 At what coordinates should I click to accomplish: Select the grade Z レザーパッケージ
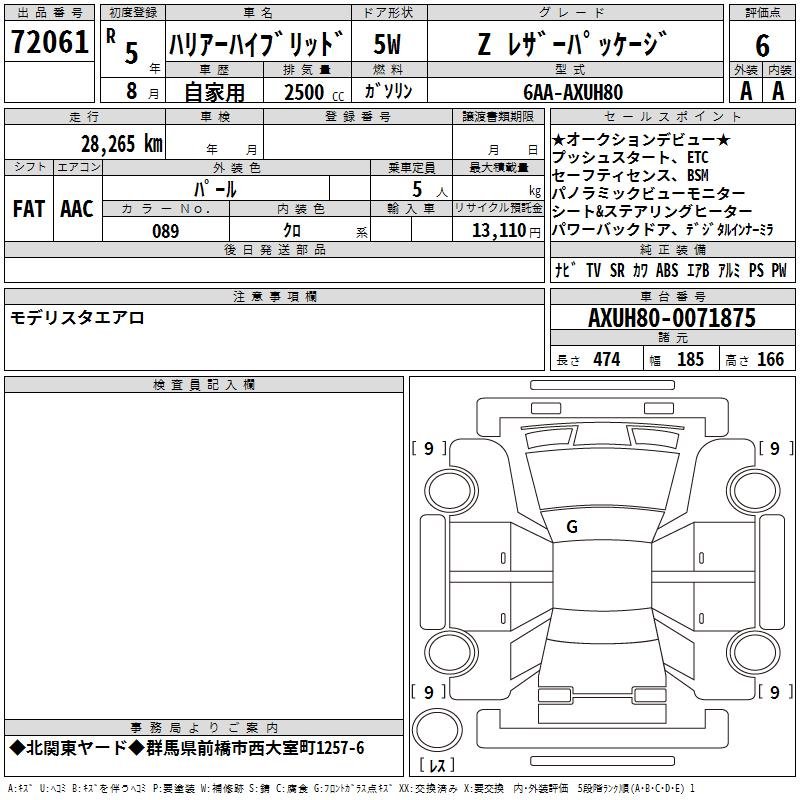[572, 44]
